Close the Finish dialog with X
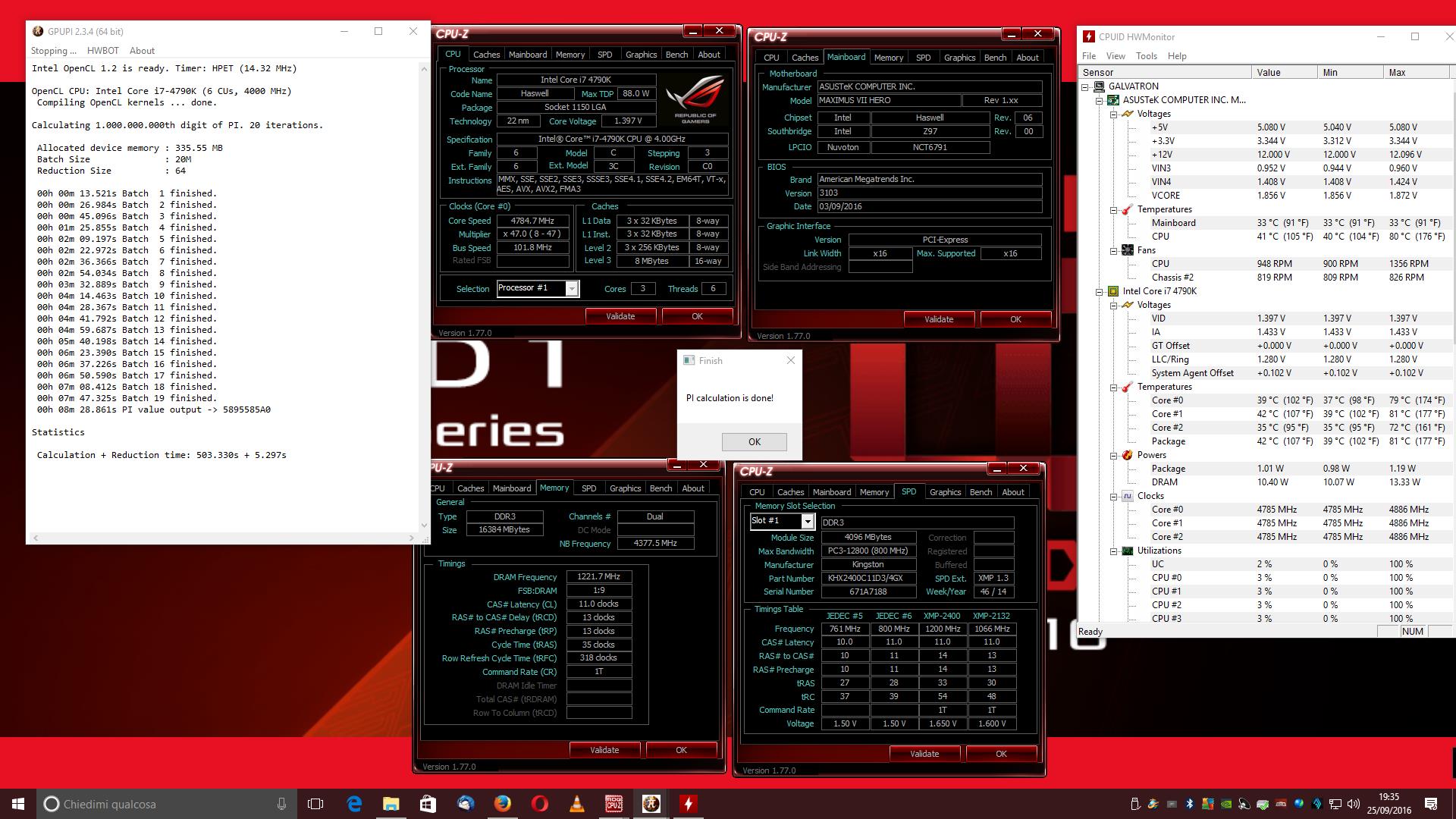The height and width of the screenshot is (819, 1456). [x=791, y=360]
